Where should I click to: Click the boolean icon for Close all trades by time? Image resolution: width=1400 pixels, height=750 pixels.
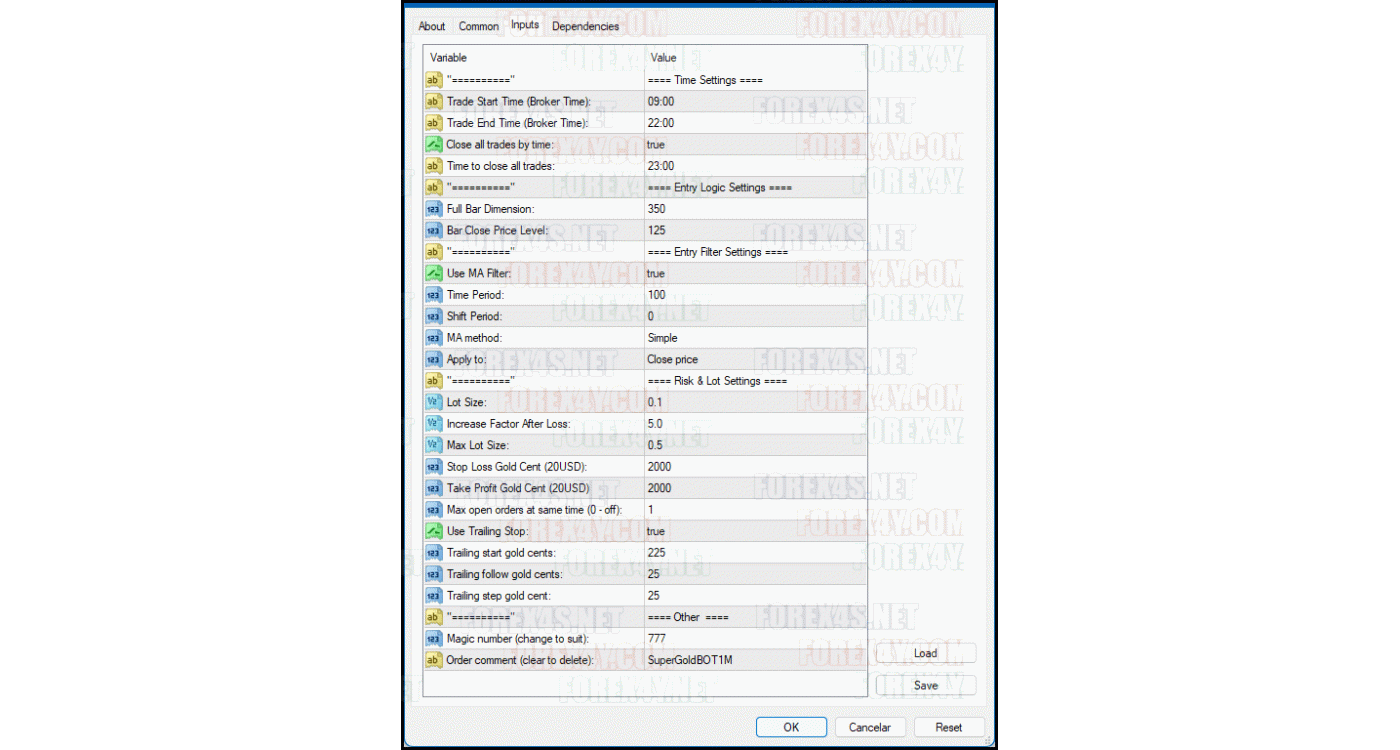(x=433, y=145)
